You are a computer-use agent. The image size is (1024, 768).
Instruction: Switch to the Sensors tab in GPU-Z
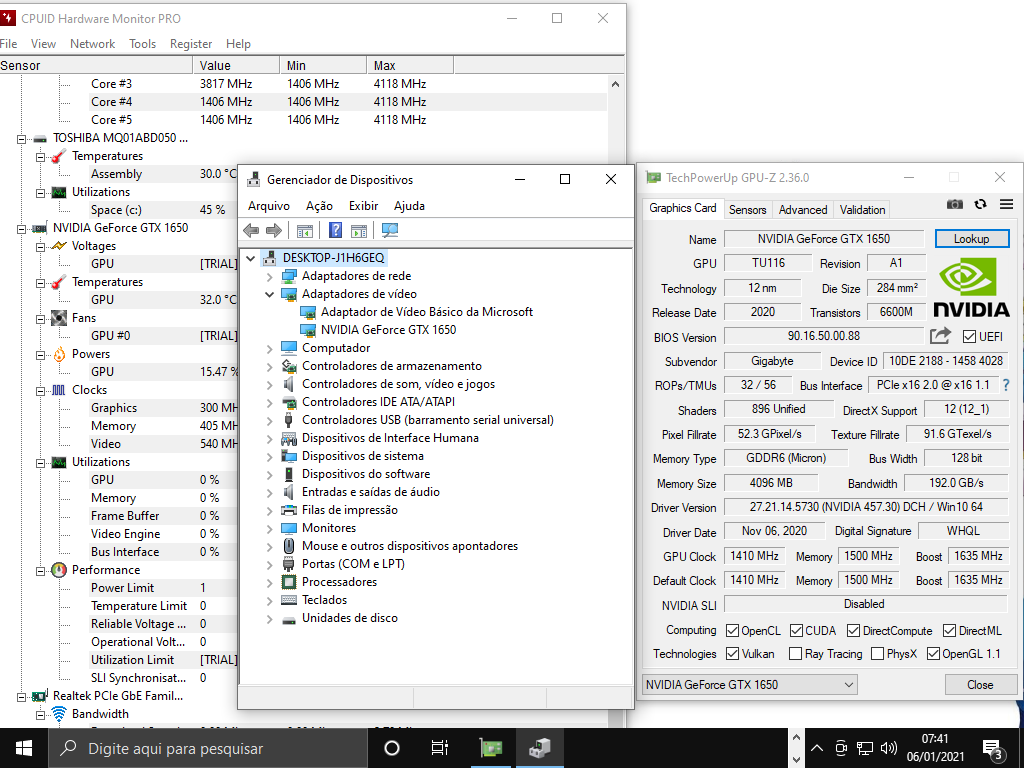coord(747,210)
